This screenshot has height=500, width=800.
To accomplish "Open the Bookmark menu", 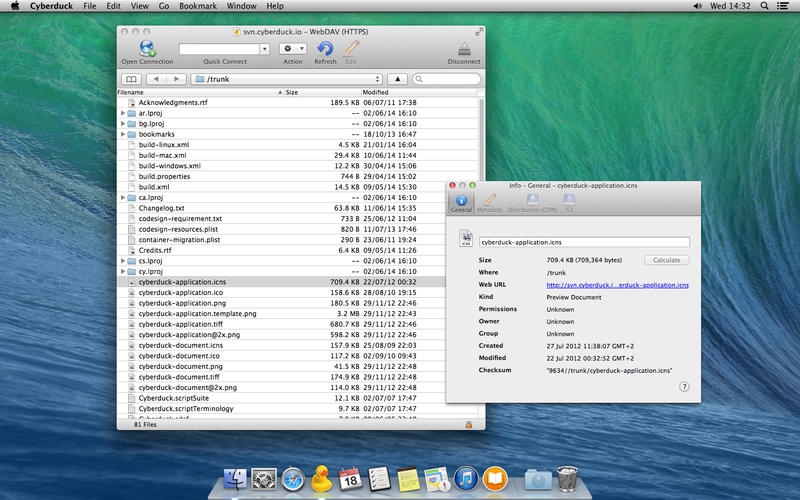I will pyautogui.click(x=198, y=6).
